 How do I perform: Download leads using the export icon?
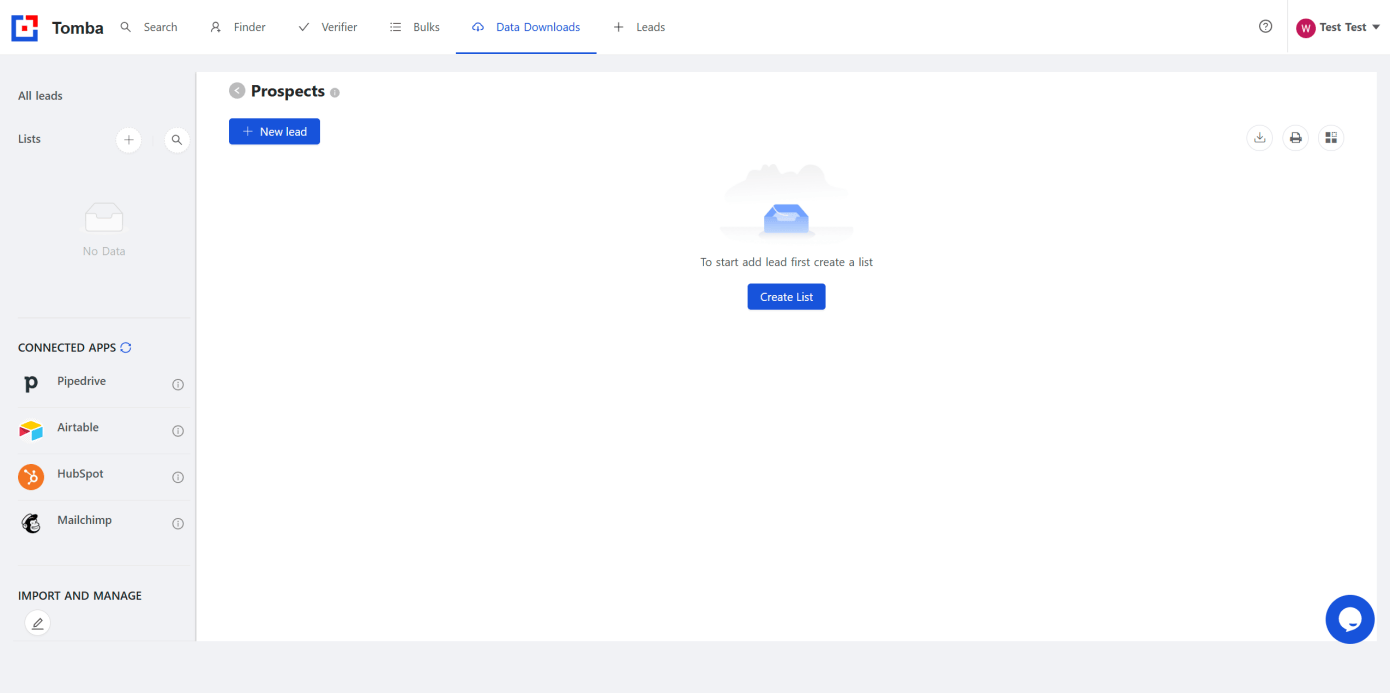pyautogui.click(x=1260, y=138)
